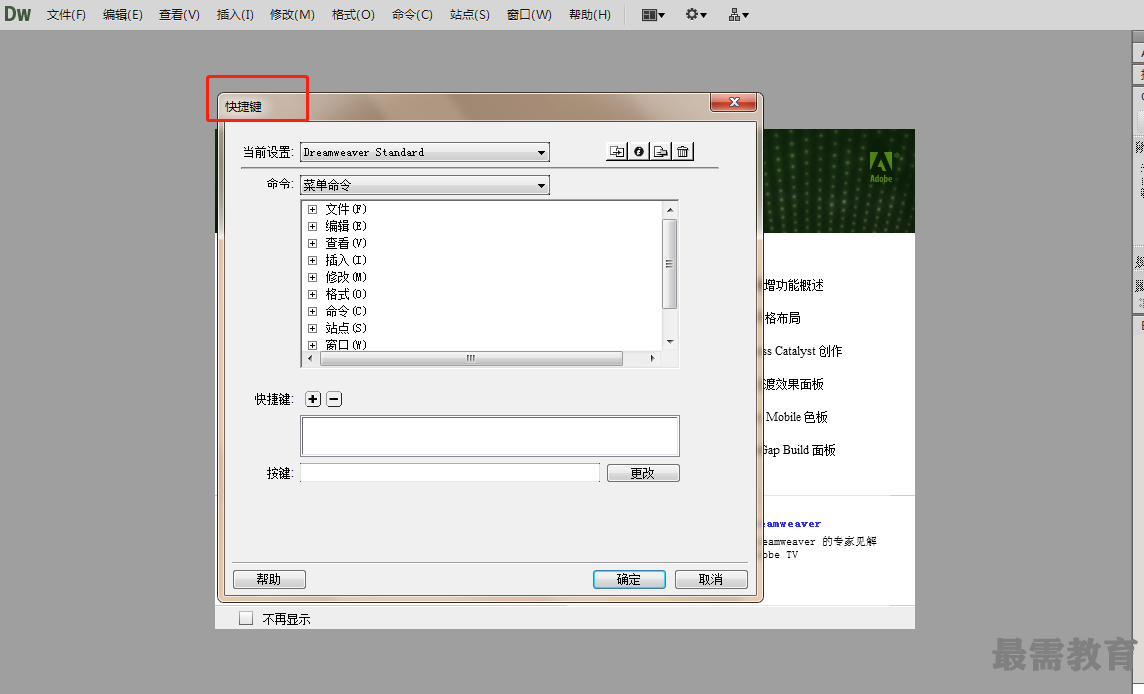Viewport: 1144px width, 694px height.
Task: Open the 站点(S) menu in menu bar
Action: pyautogui.click(x=470, y=15)
